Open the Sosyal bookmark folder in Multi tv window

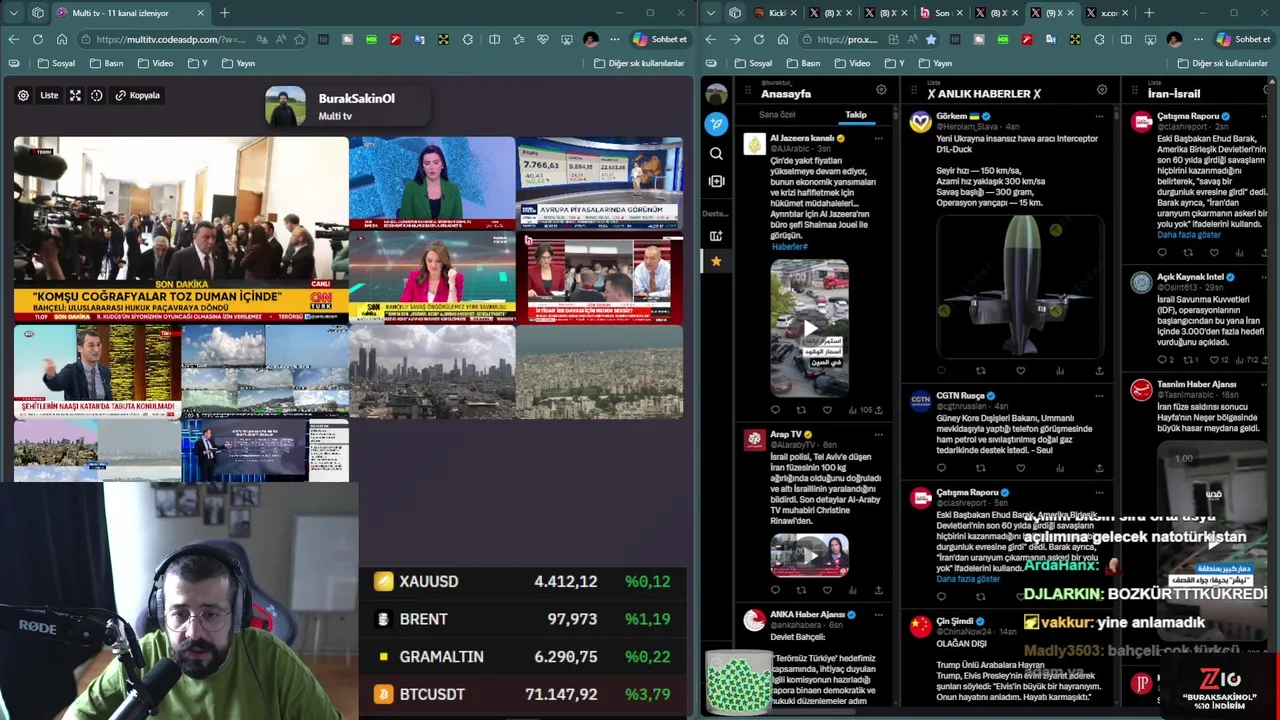click(x=56, y=63)
